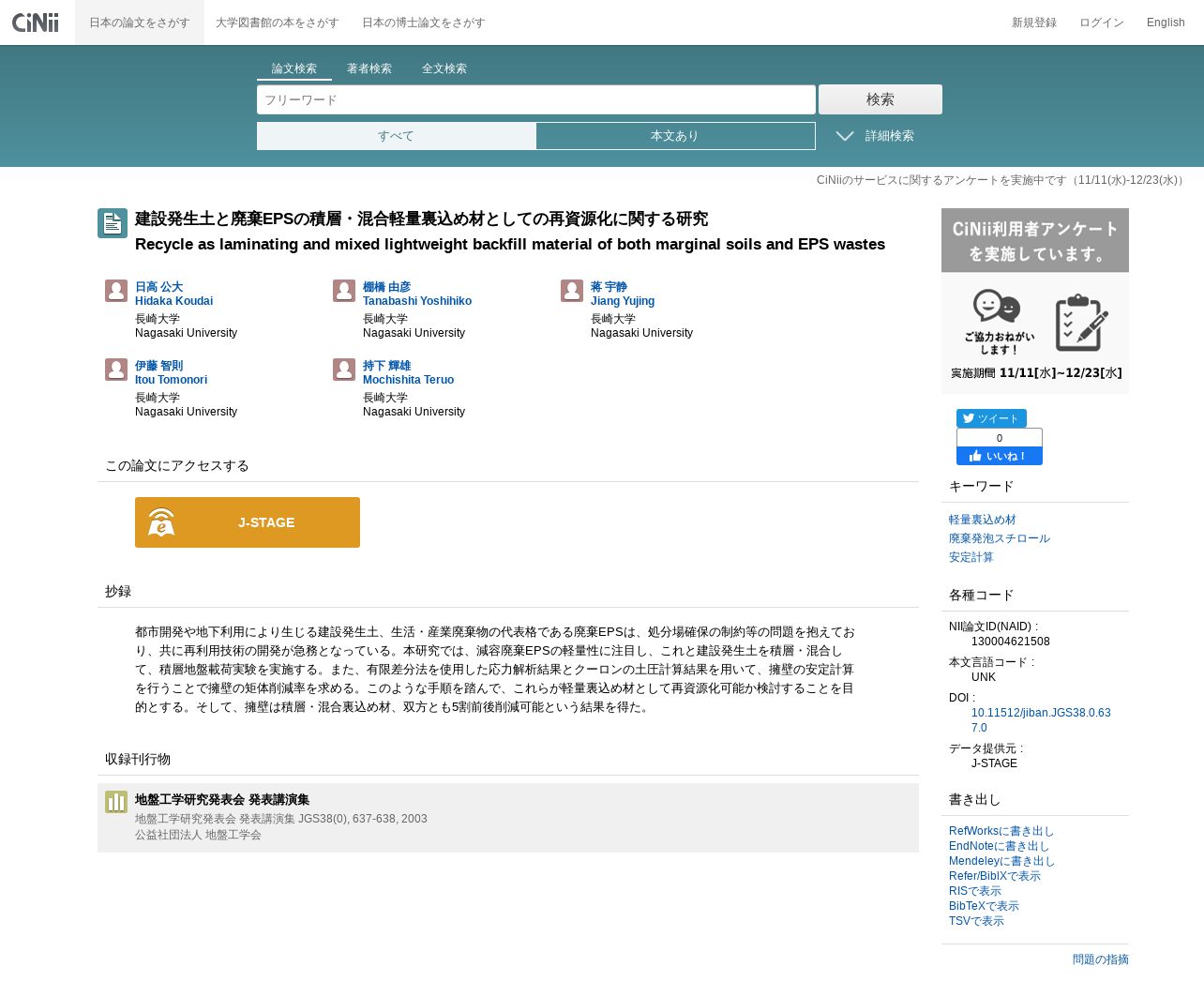The height and width of the screenshot is (997, 1204).
Task: Export via RefWorksに書き出し
Action: pyautogui.click(x=1001, y=831)
